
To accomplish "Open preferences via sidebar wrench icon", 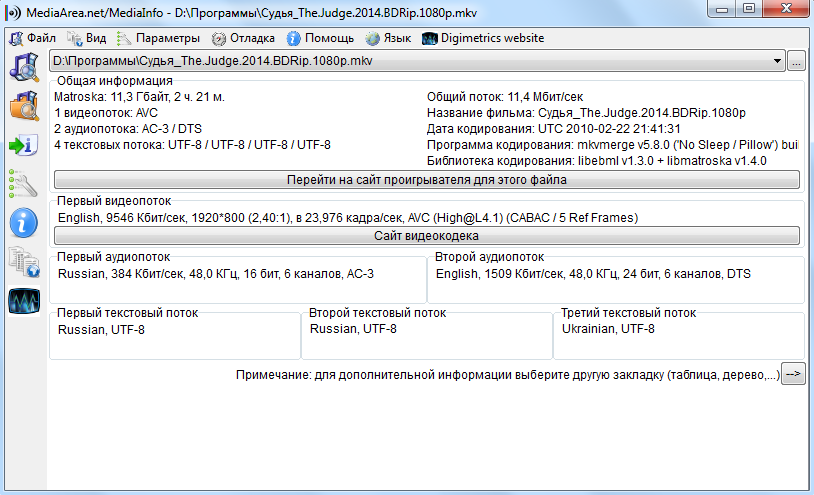I will click(x=23, y=182).
